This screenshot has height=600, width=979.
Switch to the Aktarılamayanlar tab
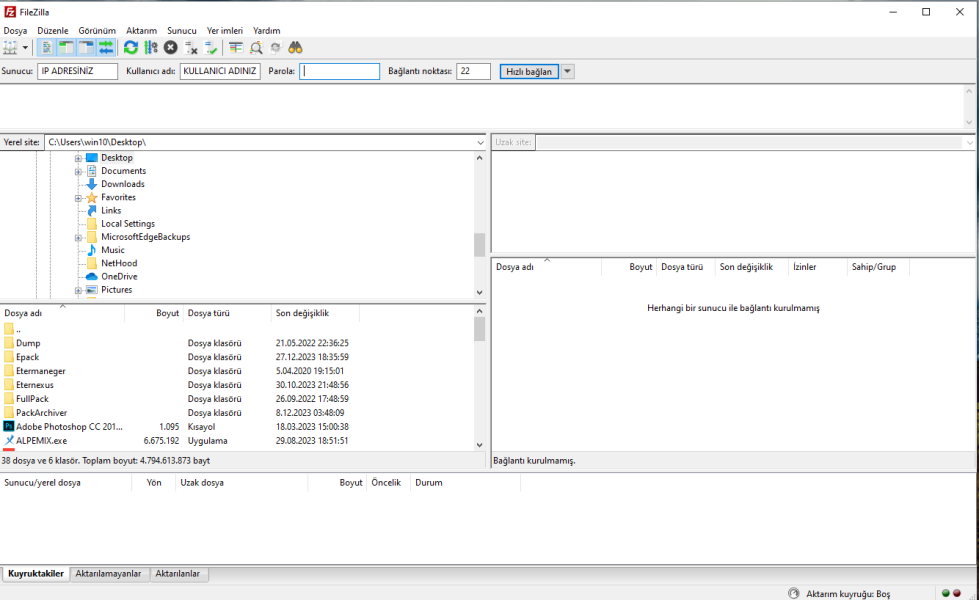click(109, 574)
